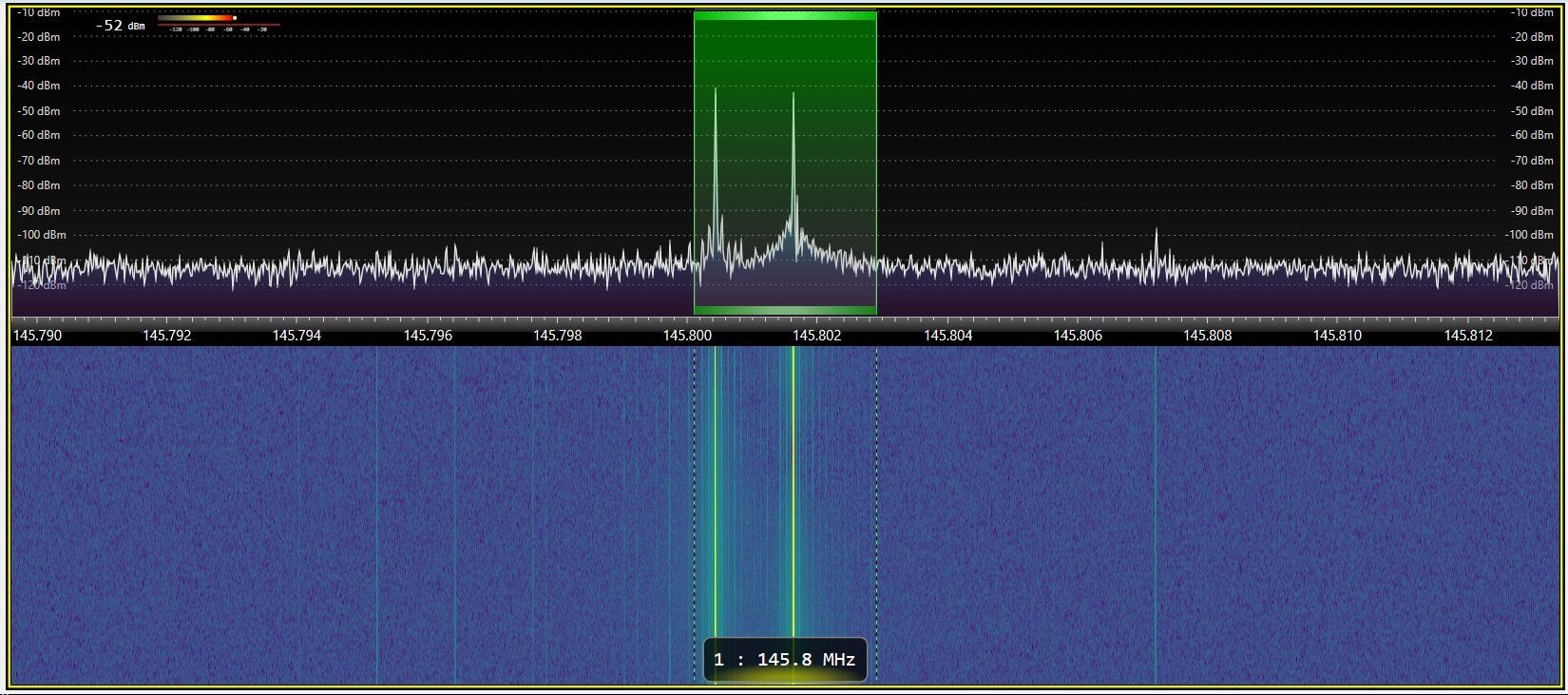Click the green filter passband overlay
The width and height of the screenshot is (1568, 695).
[x=785, y=163]
